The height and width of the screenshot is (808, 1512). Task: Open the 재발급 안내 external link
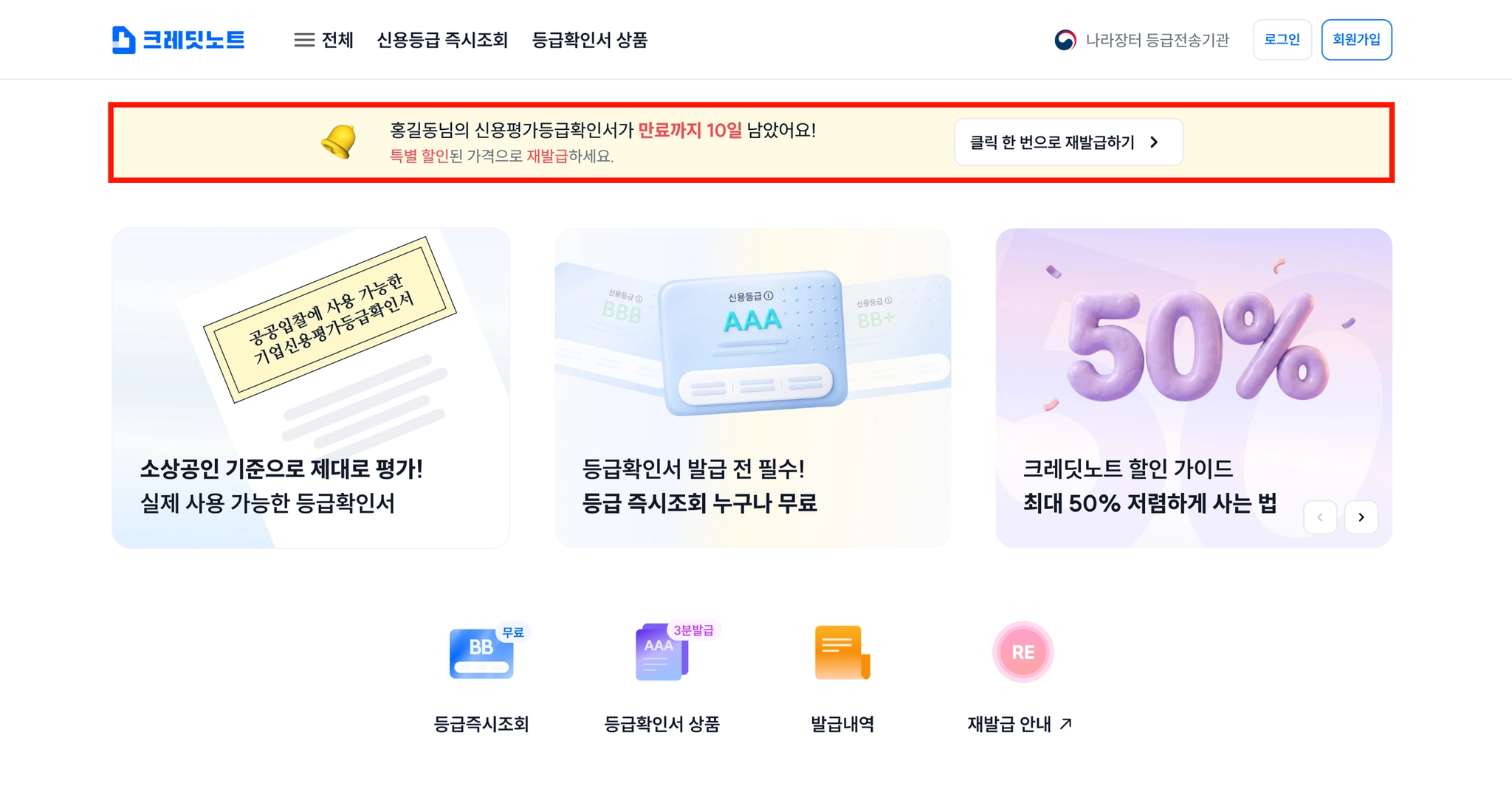coord(1020,724)
